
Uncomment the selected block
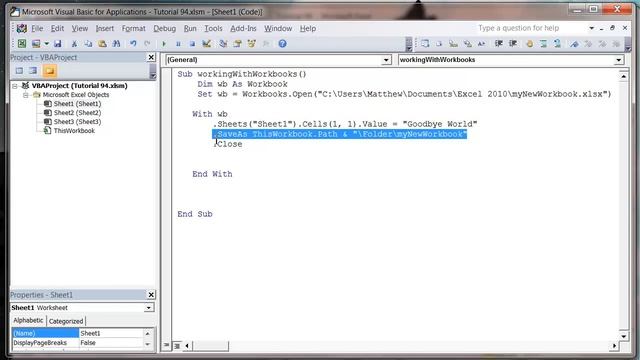pyautogui.click(x=558, y=44)
